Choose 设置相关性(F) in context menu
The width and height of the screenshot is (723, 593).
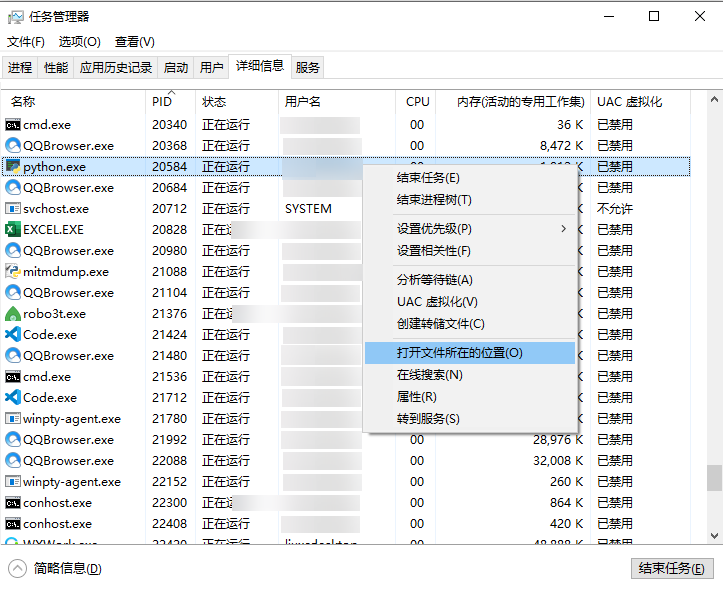pos(469,251)
